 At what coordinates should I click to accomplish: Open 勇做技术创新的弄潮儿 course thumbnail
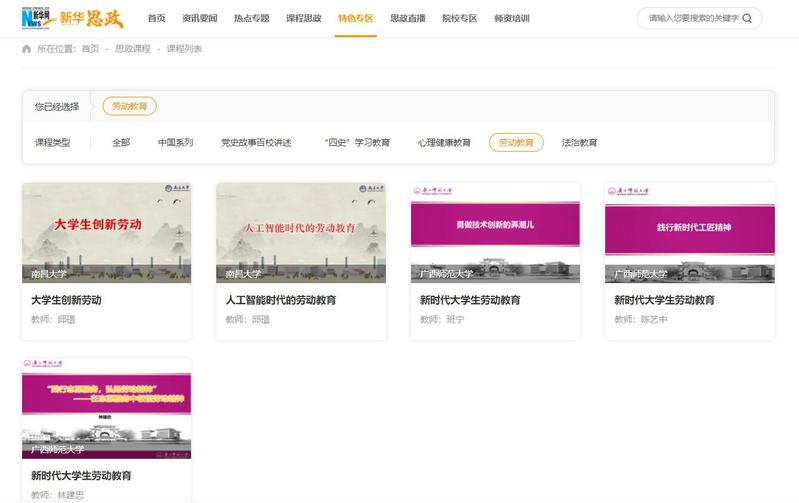pyautogui.click(x=495, y=232)
